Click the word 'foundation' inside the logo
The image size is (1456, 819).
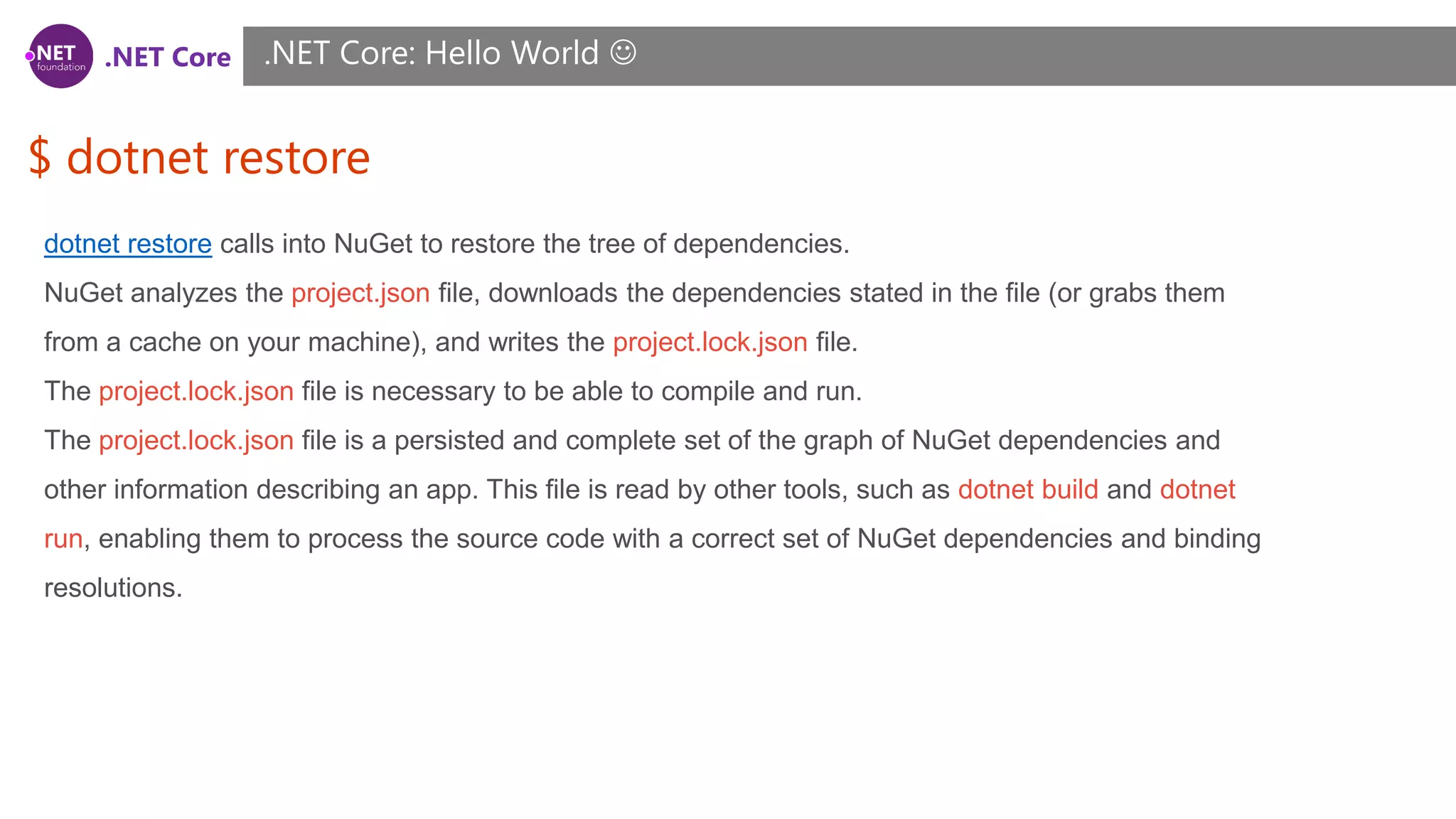(x=61, y=68)
